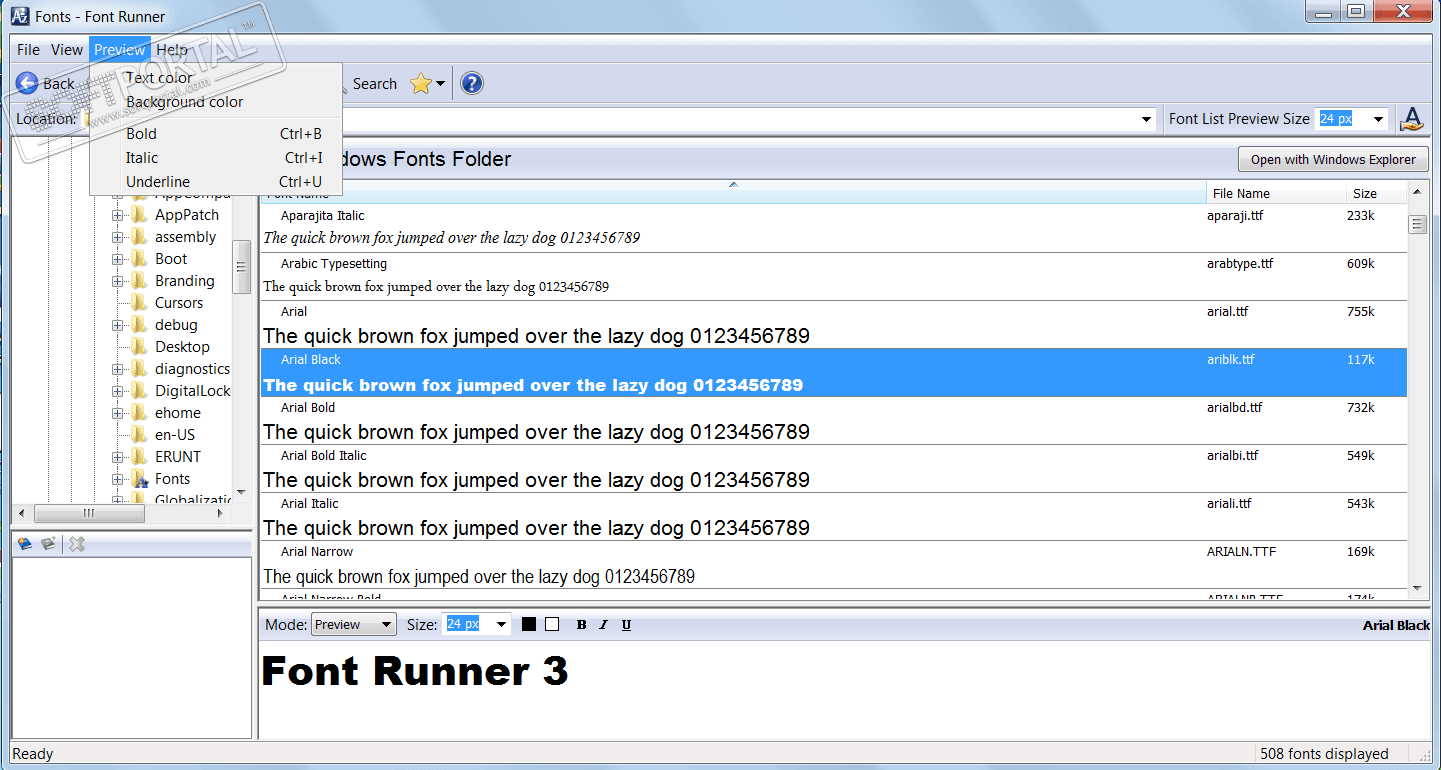Select Italic in the Preview menu

point(216,158)
